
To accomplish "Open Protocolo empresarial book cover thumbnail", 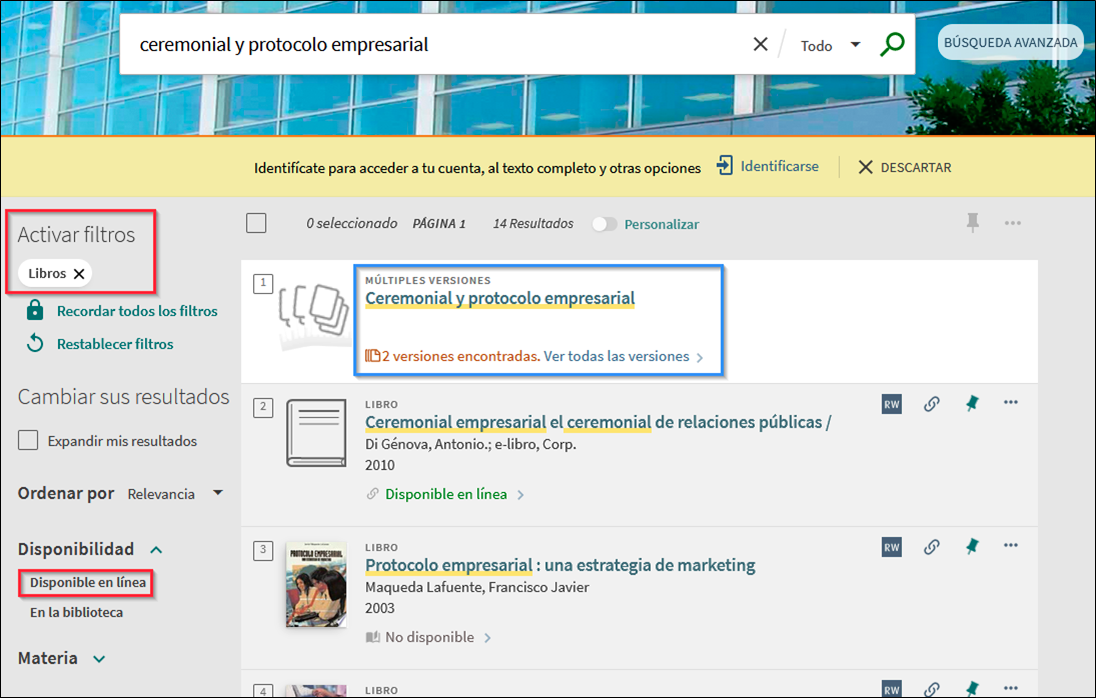I will pyautogui.click(x=316, y=584).
